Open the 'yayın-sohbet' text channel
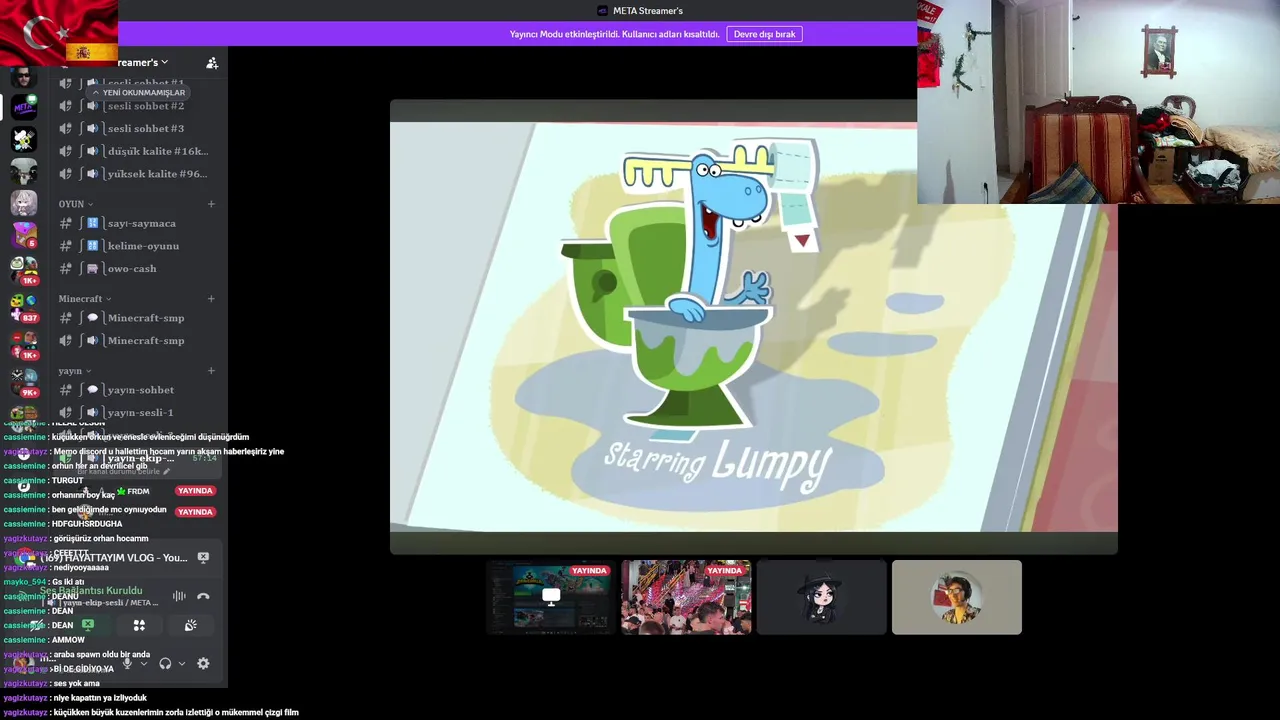Image resolution: width=1280 pixels, height=720 pixels. tap(138, 390)
